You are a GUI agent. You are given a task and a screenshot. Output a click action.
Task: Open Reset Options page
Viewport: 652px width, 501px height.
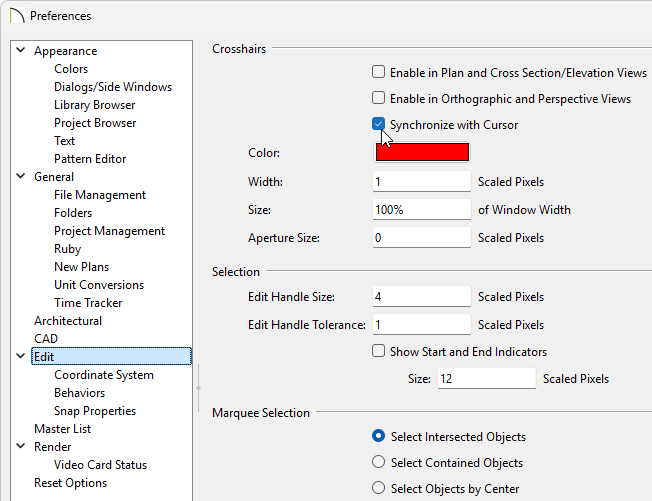70,483
